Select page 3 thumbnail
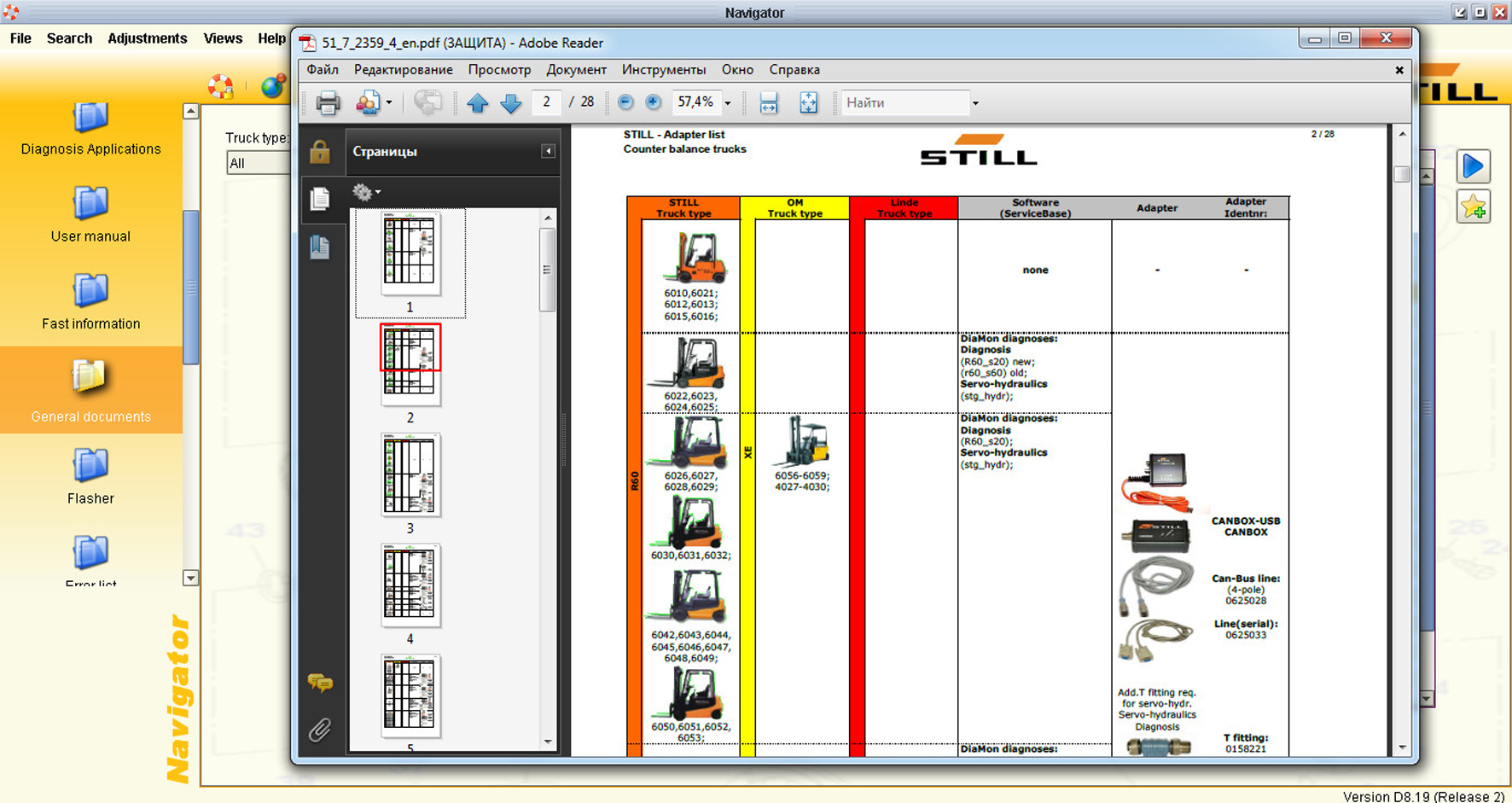Viewport: 1512px width, 803px height. [x=410, y=474]
